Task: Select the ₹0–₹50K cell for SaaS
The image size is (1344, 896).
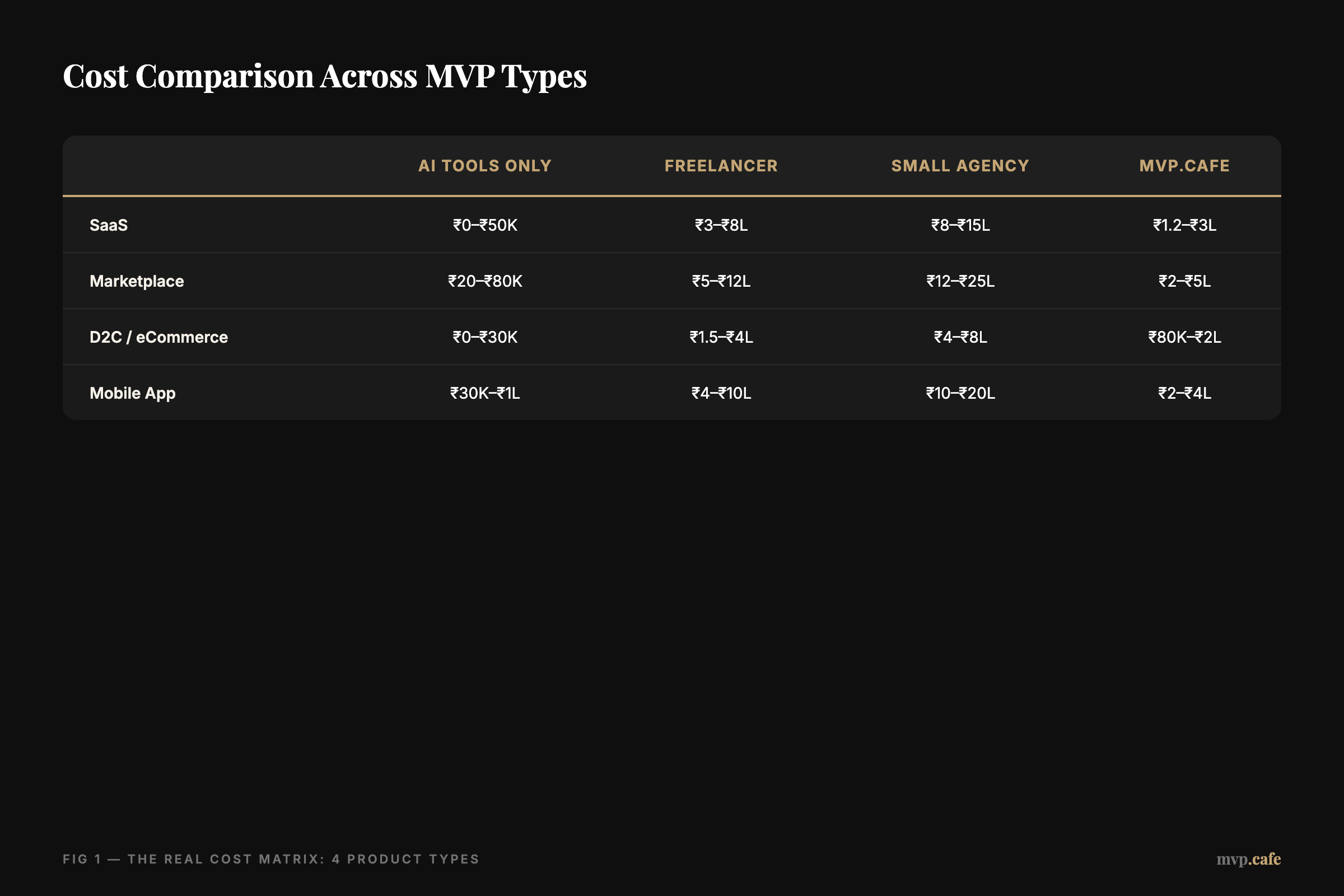Action: coord(484,225)
